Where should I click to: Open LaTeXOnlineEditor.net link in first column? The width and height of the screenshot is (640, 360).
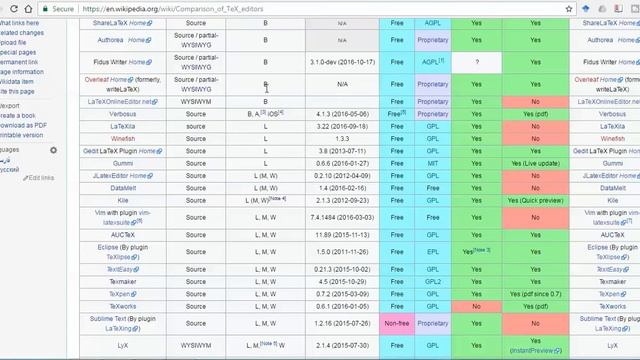[x=122, y=102]
